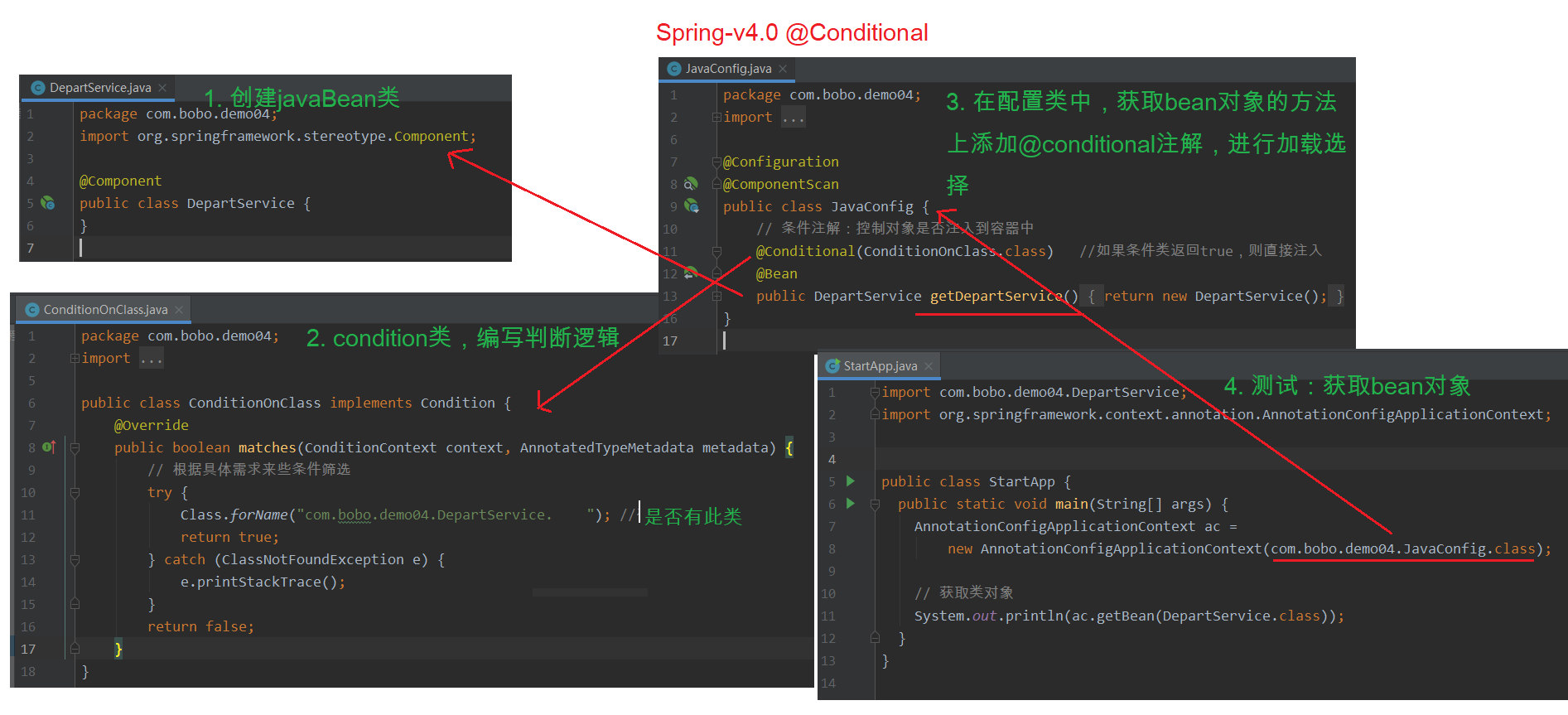Screen dimensions: 1568x715
Task: Run the StartApp class via its green arrow
Action: [850, 481]
